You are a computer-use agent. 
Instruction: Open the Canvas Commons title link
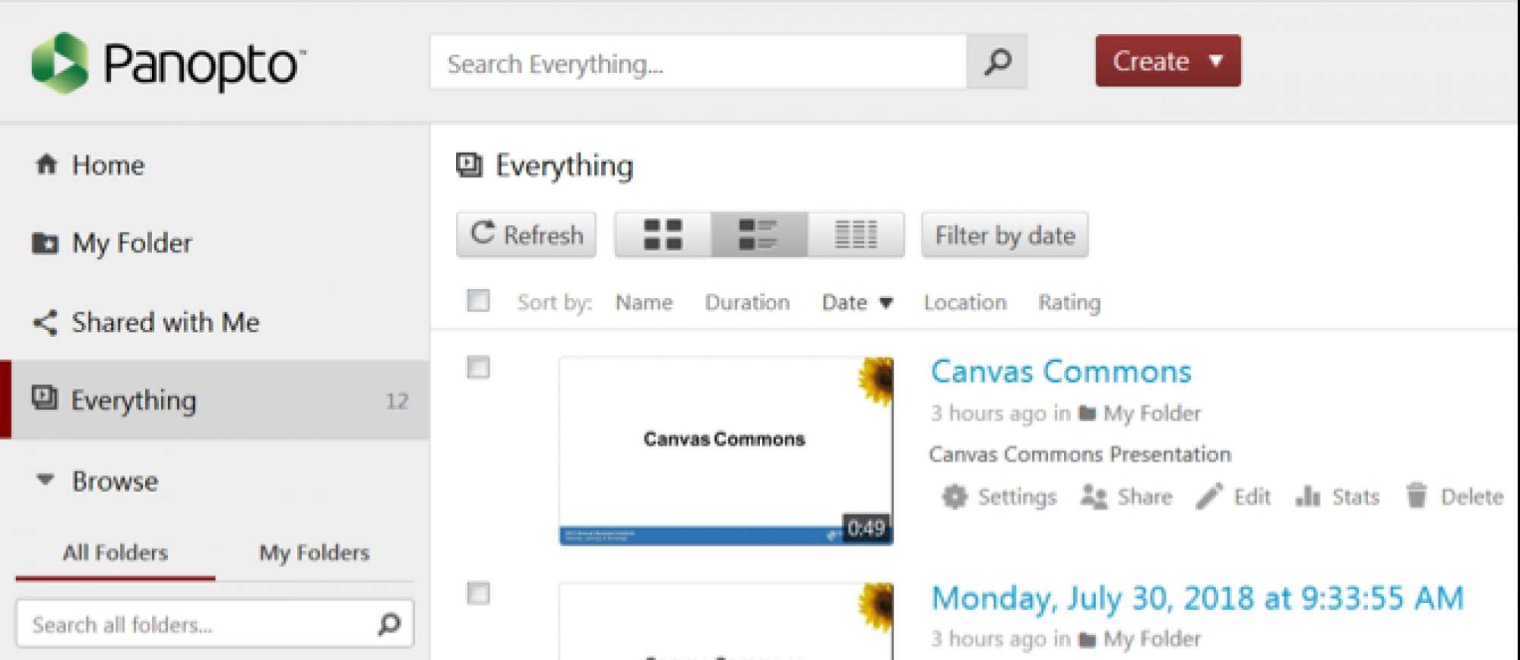coord(1061,371)
